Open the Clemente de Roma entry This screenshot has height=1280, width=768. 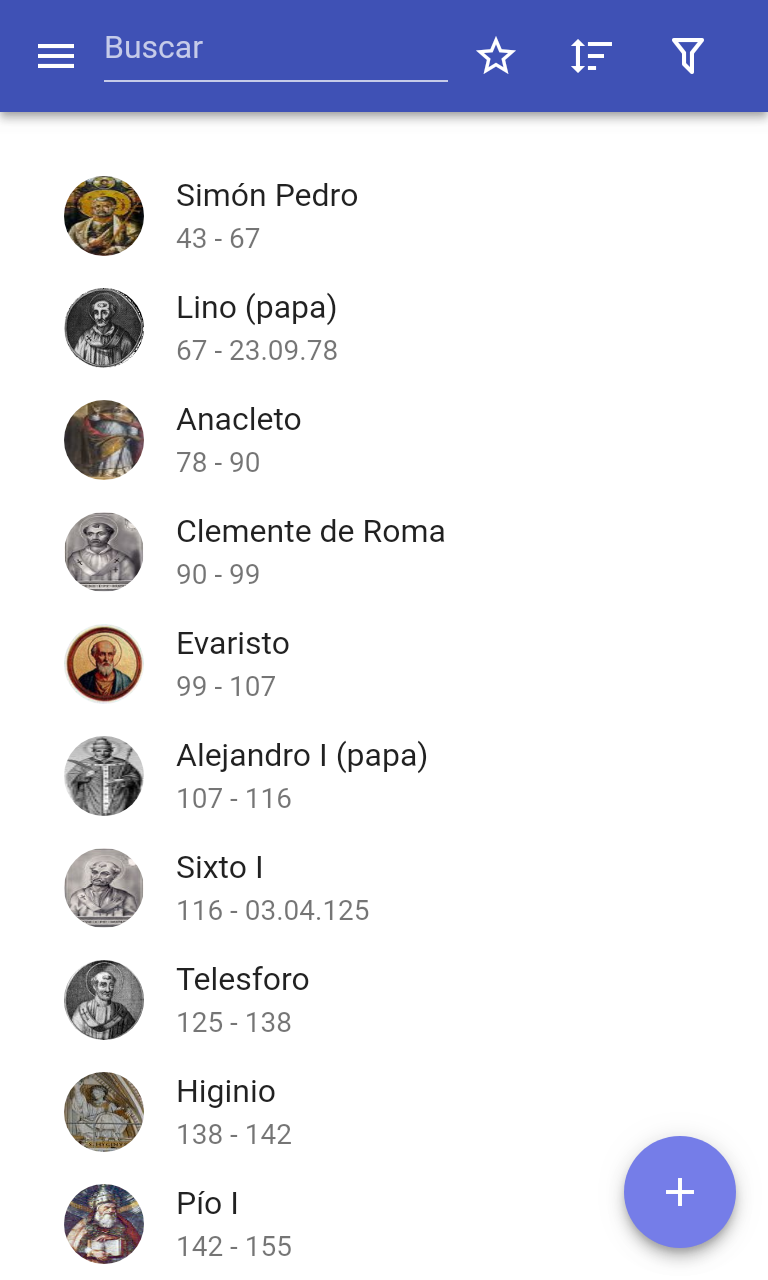pos(384,552)
